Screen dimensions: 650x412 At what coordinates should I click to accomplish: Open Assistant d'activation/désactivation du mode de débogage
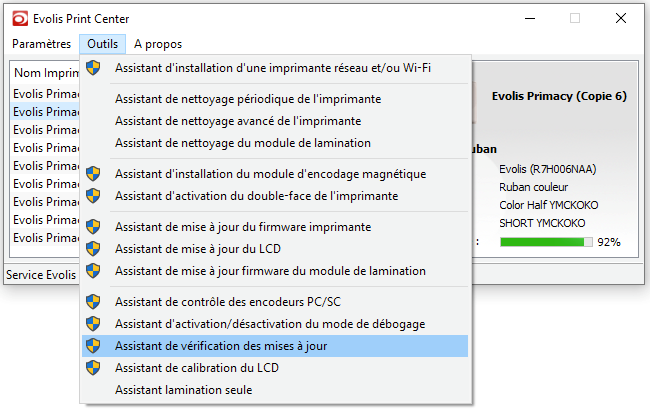click(x=275, y=324)
